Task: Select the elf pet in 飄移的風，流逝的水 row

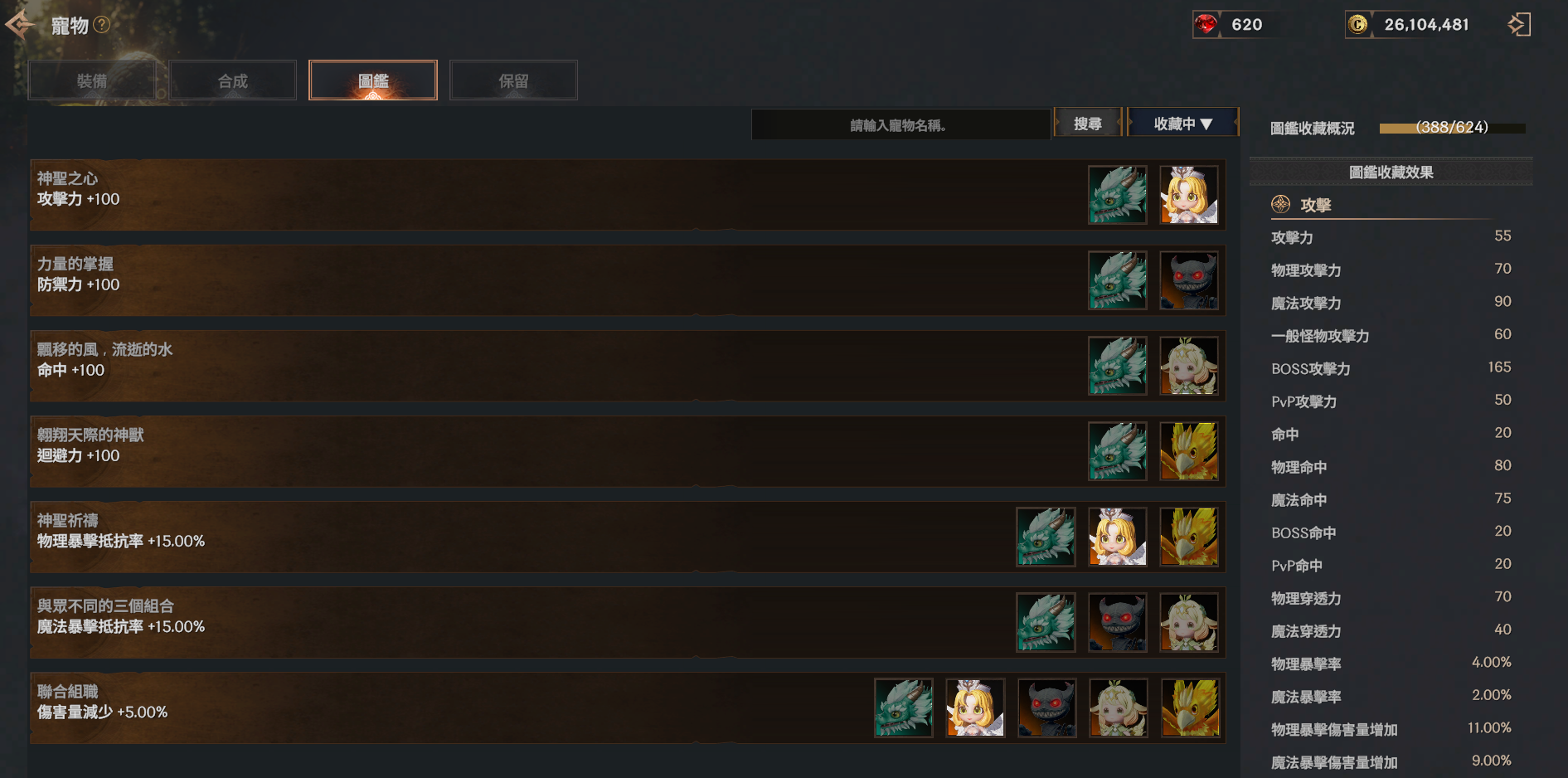Action: [x=1189, y=366]
